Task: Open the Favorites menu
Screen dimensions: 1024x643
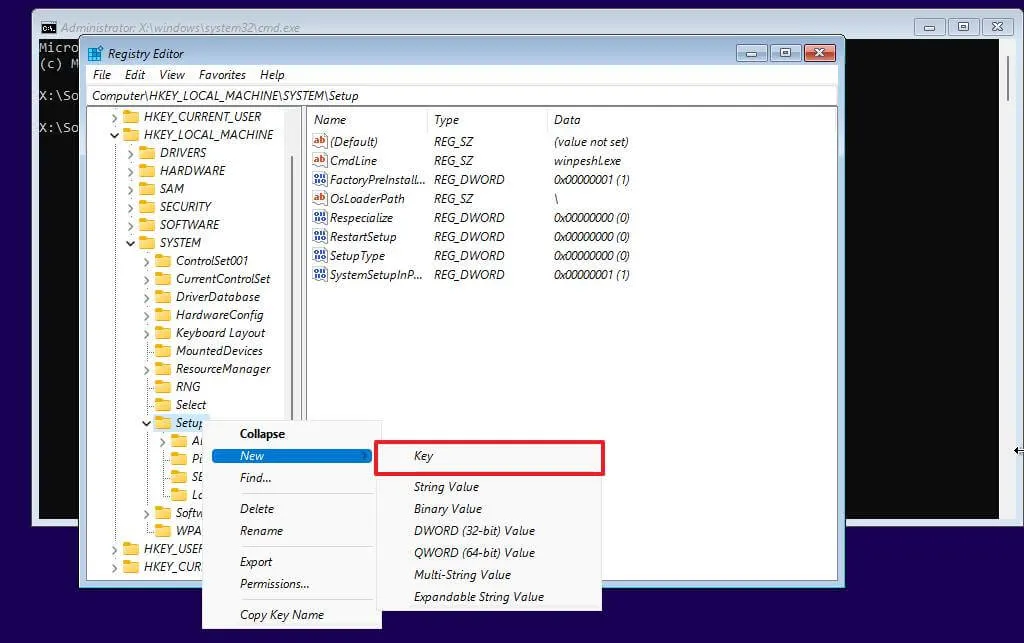Action: tap(222, 74)
